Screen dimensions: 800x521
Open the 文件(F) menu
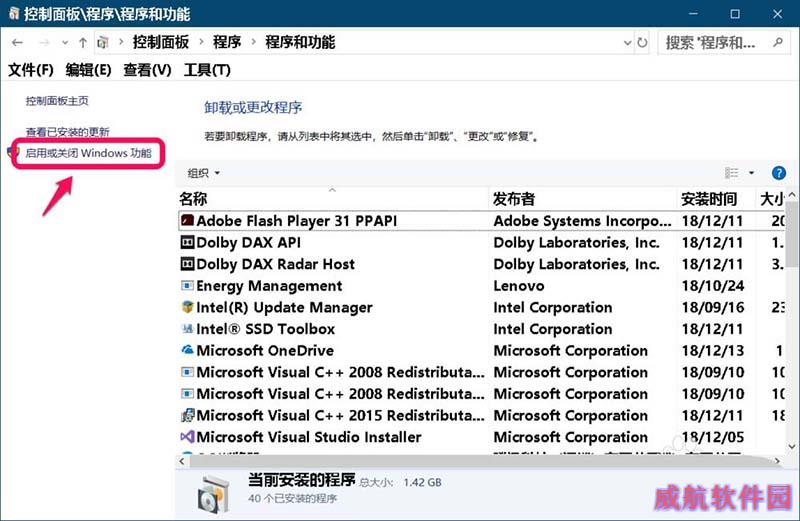tap(31, 70)
